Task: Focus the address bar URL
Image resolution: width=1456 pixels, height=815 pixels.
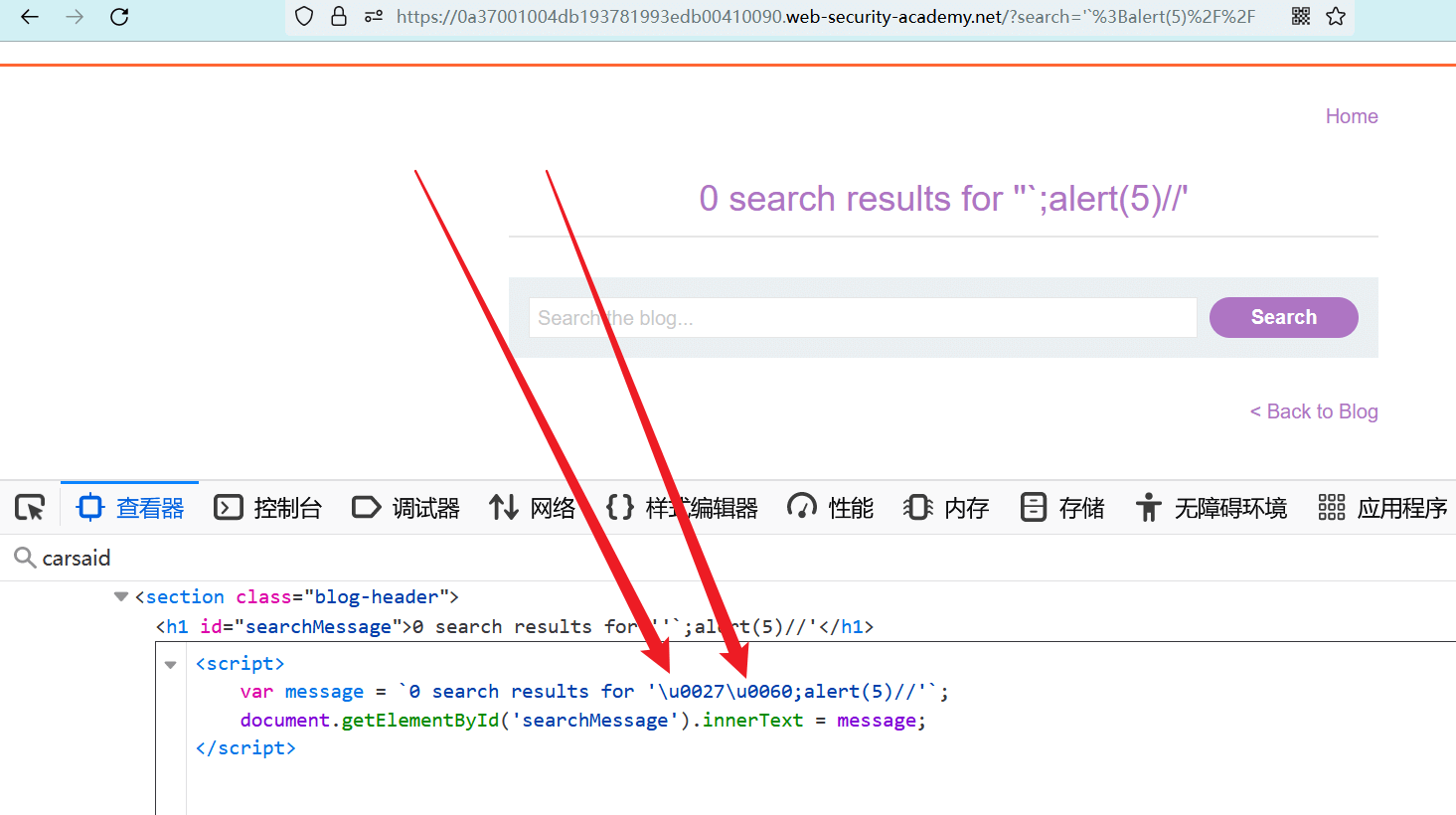Action: pos(825,17)
